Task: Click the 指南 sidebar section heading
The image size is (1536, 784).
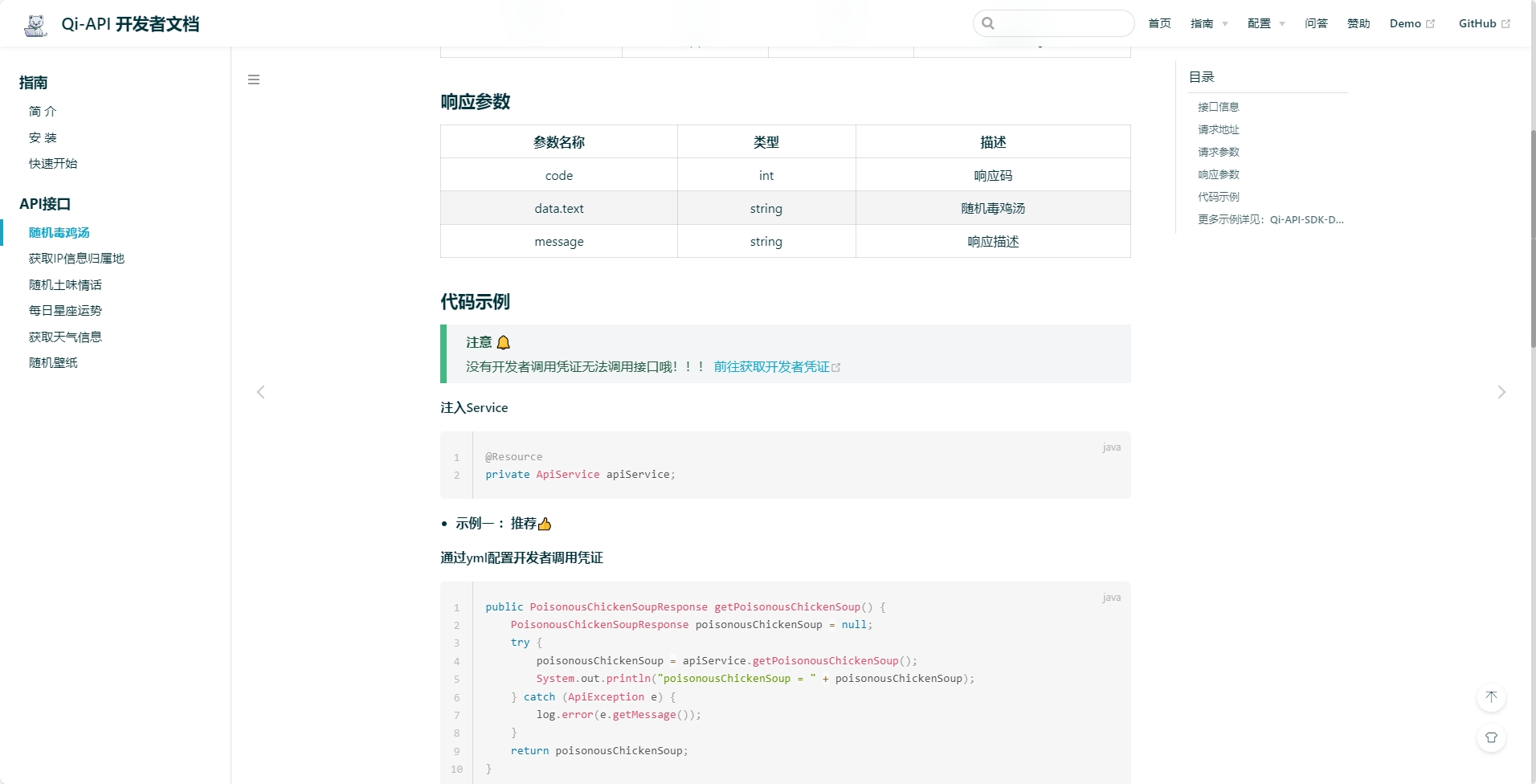Action: click(34, 82)
